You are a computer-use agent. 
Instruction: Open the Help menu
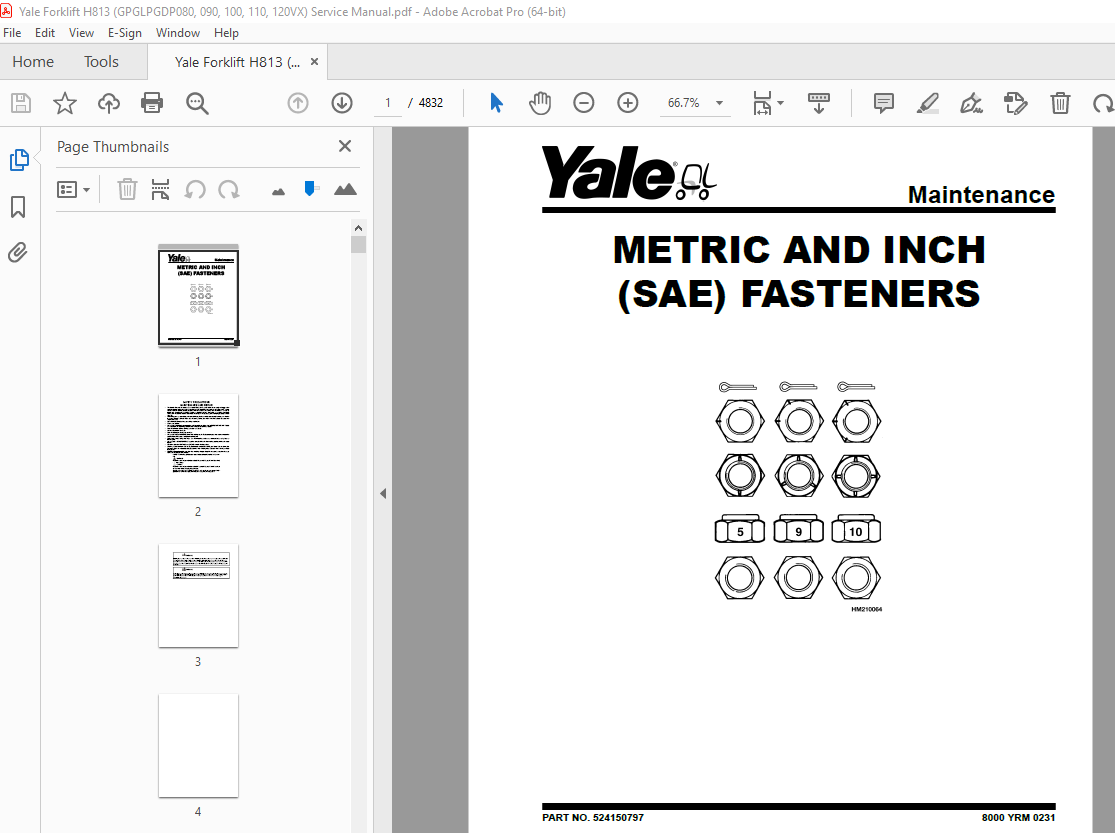pyautogui.click(x=226, y=33)
